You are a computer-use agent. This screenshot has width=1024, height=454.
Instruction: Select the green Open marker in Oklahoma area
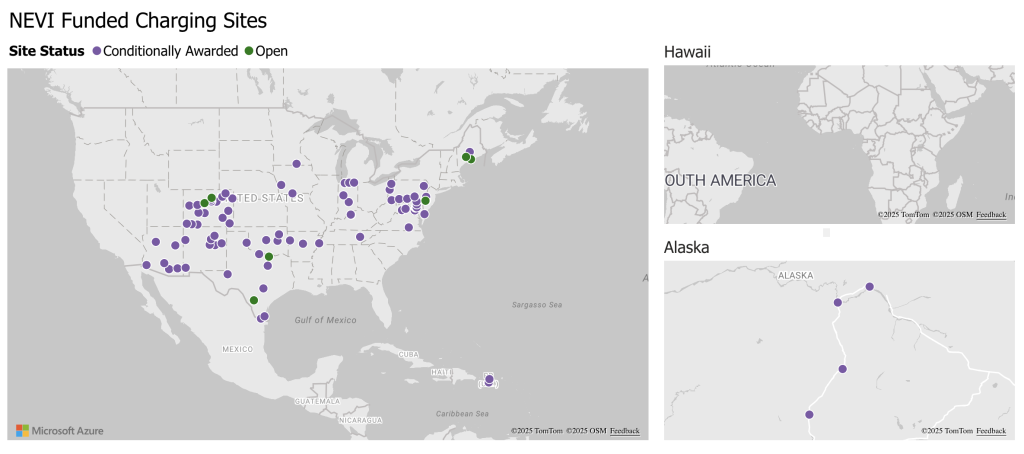(268, 257)
